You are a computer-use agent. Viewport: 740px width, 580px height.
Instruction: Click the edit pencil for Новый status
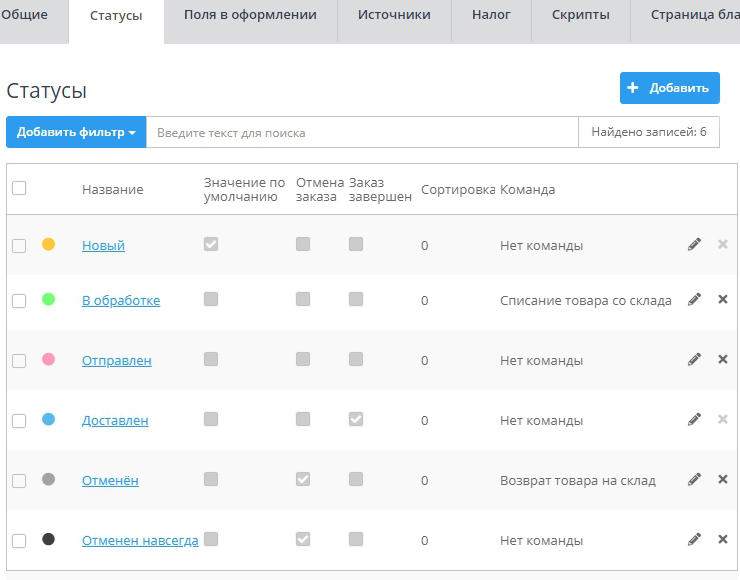pos(694,244)
